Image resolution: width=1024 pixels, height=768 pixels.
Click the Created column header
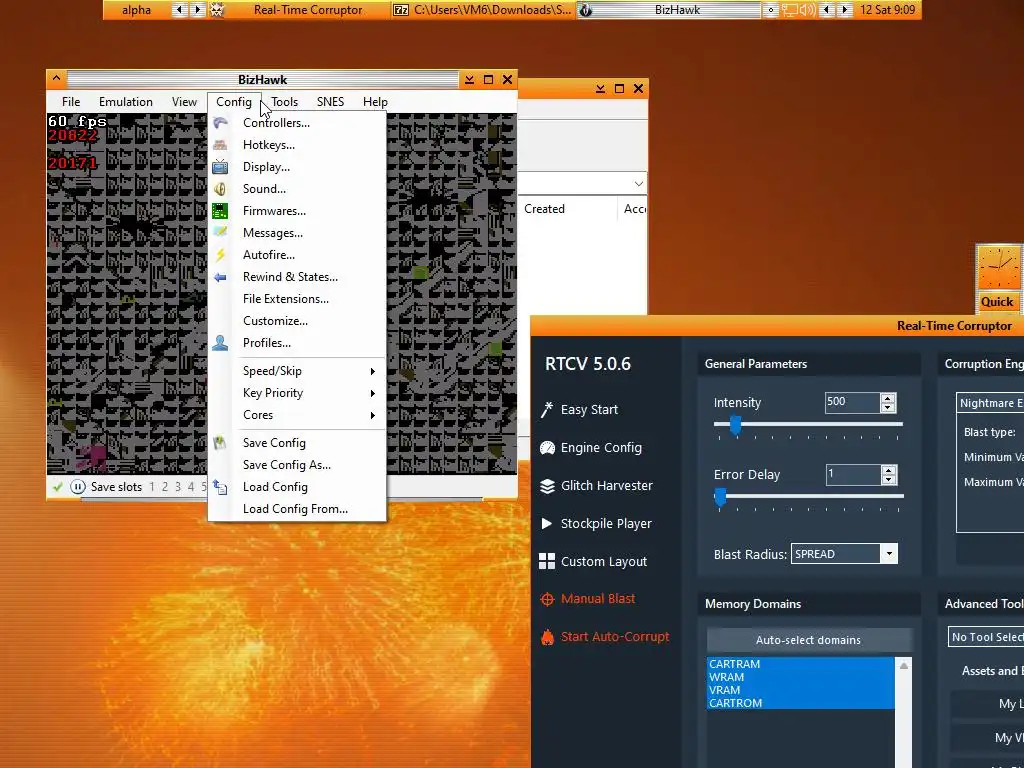567,209
